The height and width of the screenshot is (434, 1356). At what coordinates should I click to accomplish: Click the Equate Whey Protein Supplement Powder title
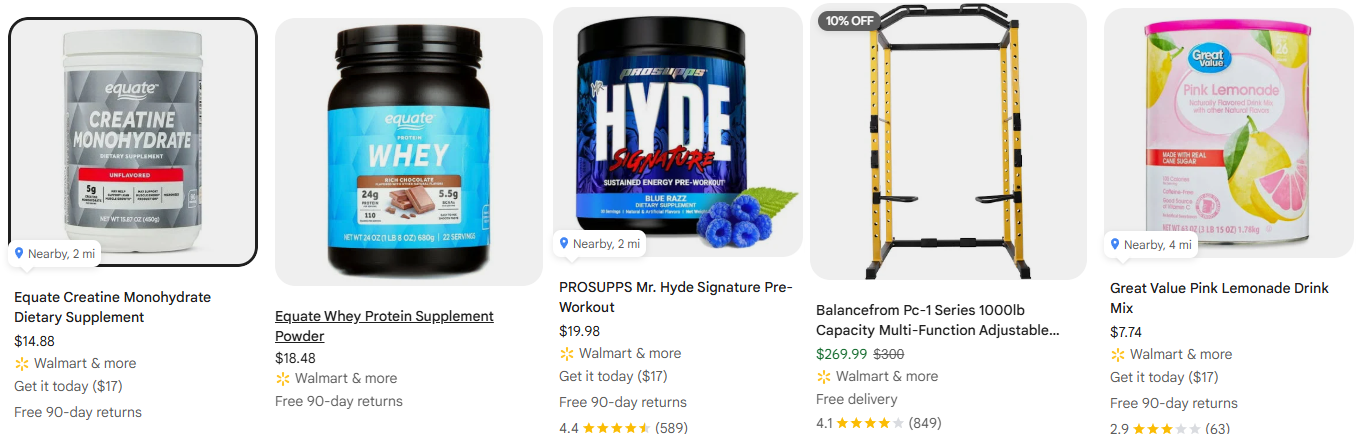pyautogui.click(x=384, y=326)
